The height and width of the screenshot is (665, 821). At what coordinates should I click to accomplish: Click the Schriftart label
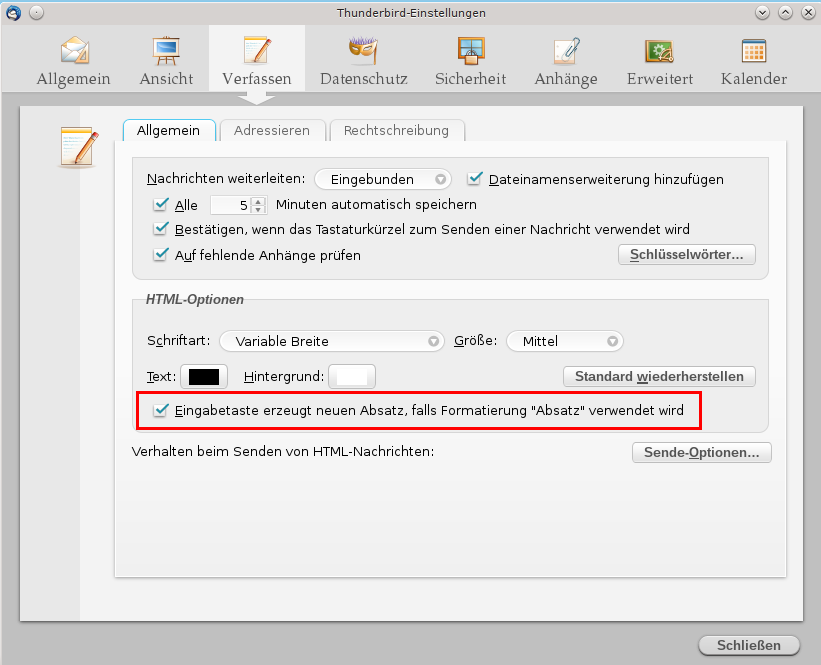(x=179, y=341)
